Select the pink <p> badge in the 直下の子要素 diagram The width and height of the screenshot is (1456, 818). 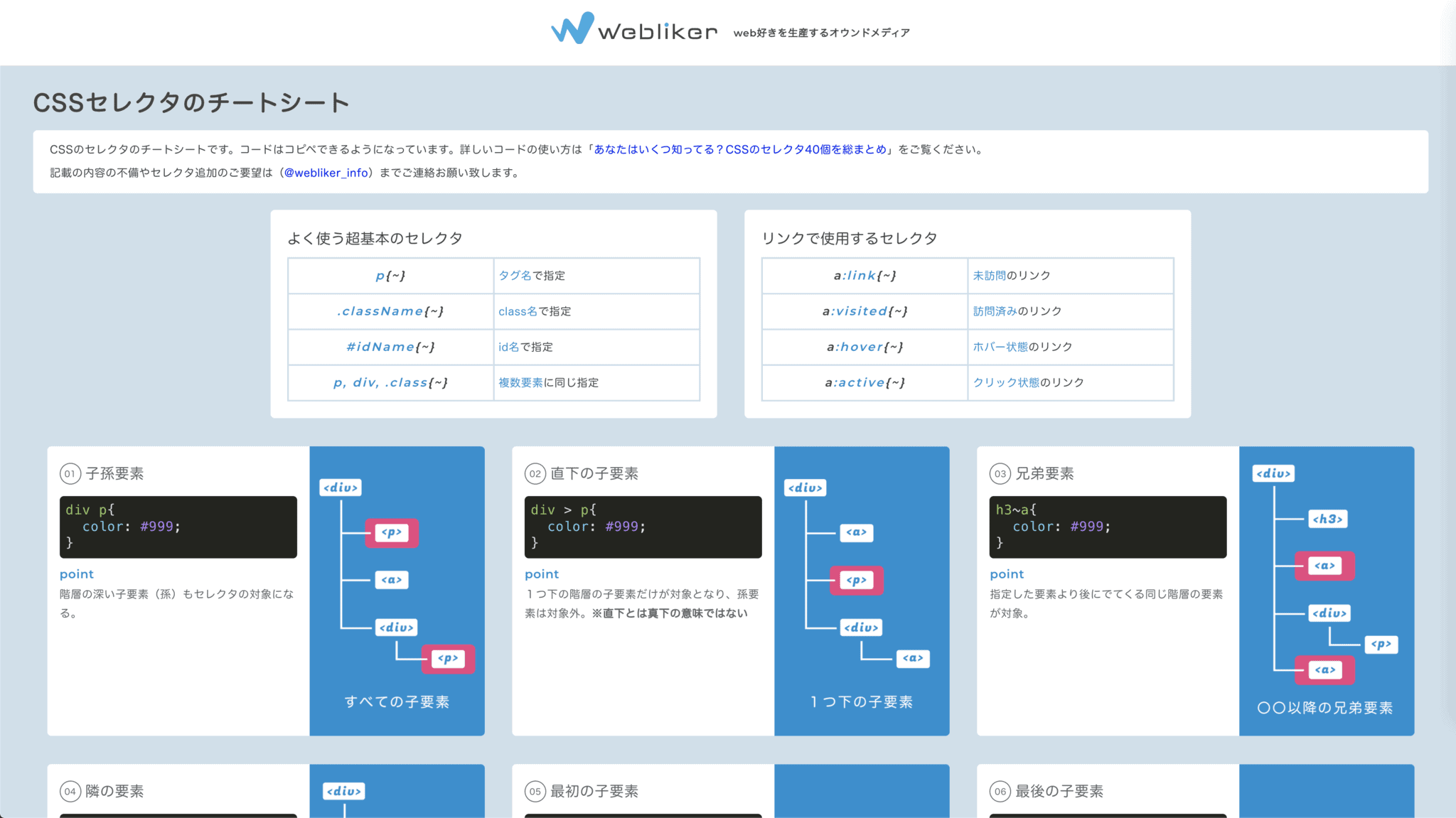point(857,581)
